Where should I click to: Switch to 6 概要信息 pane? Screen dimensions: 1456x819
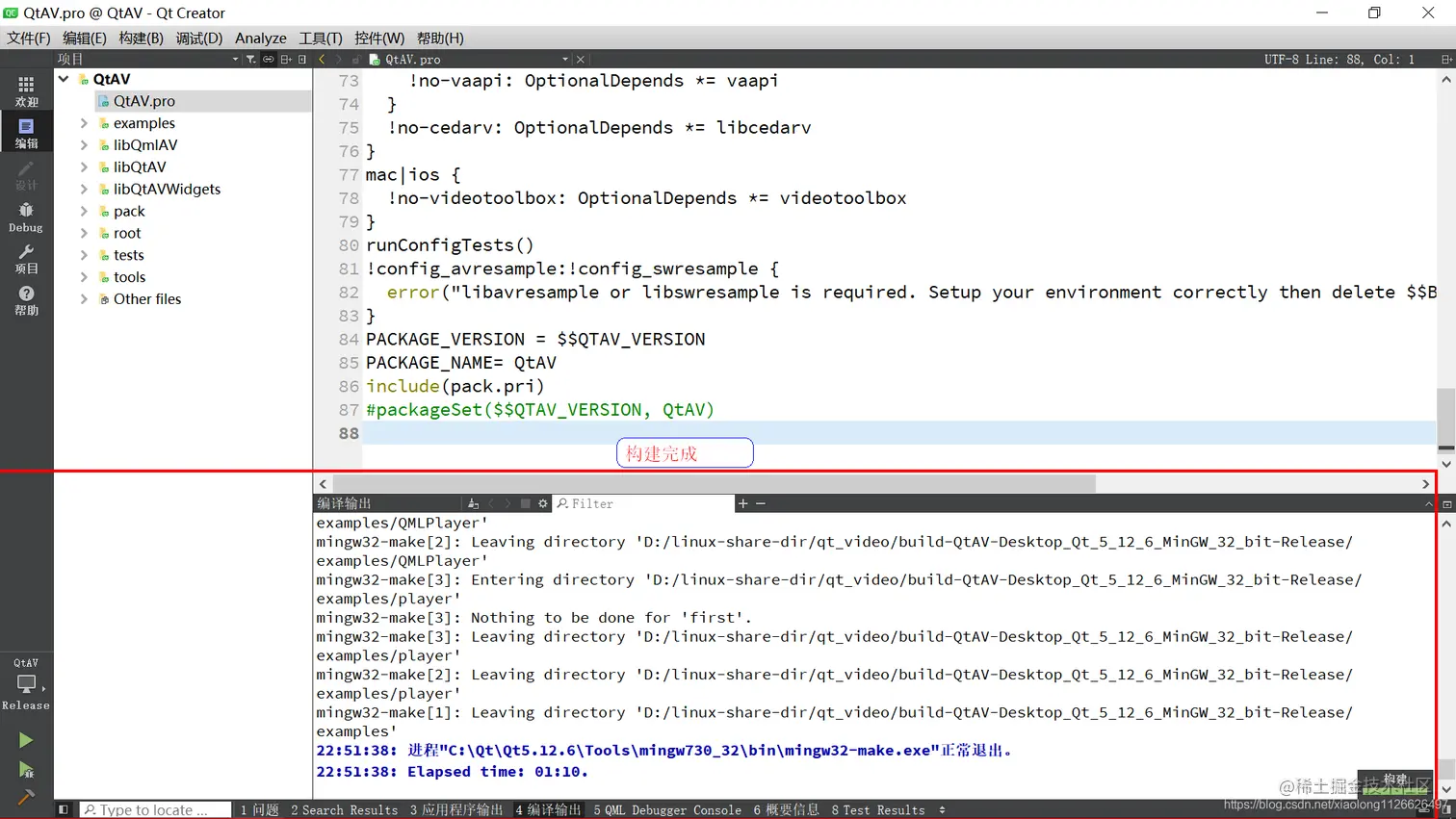787,810
